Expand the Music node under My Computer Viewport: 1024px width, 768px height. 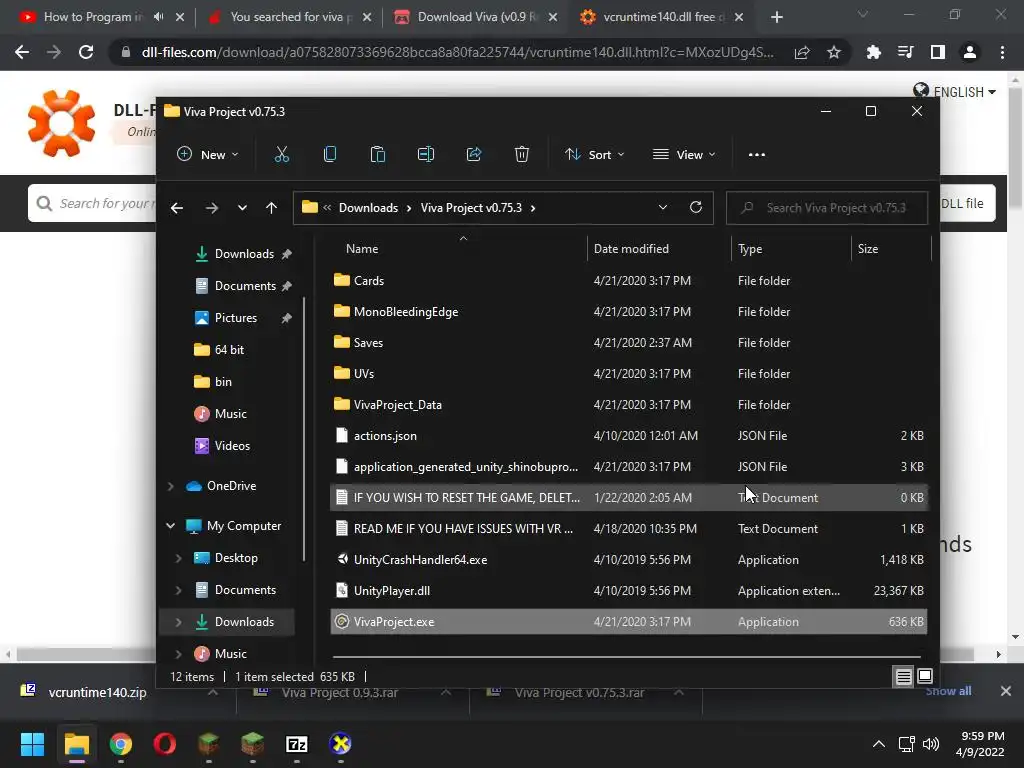pyautogui.click(x=178, y=654)
